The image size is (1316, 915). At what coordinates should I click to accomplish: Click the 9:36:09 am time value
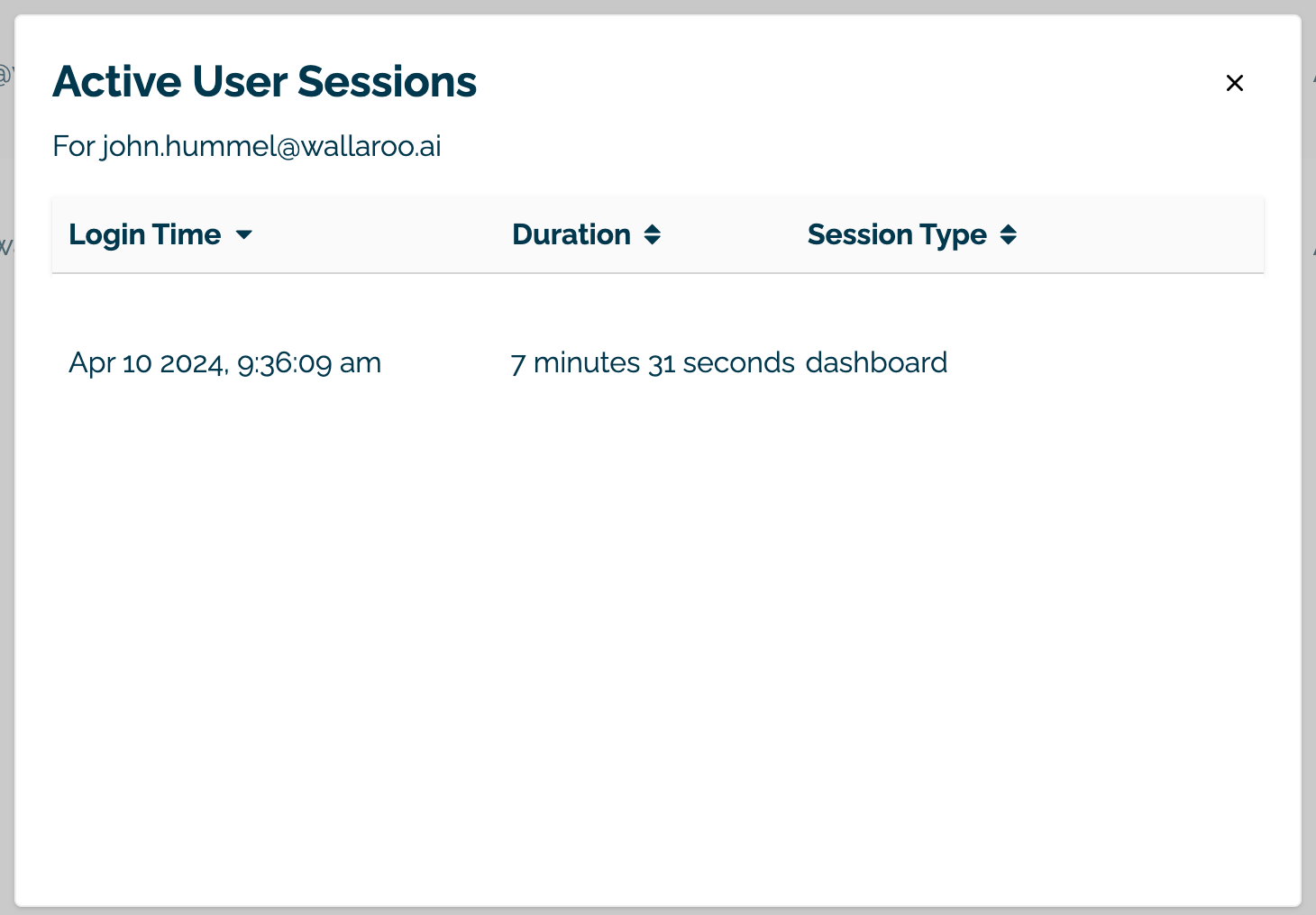click(309, 363)
